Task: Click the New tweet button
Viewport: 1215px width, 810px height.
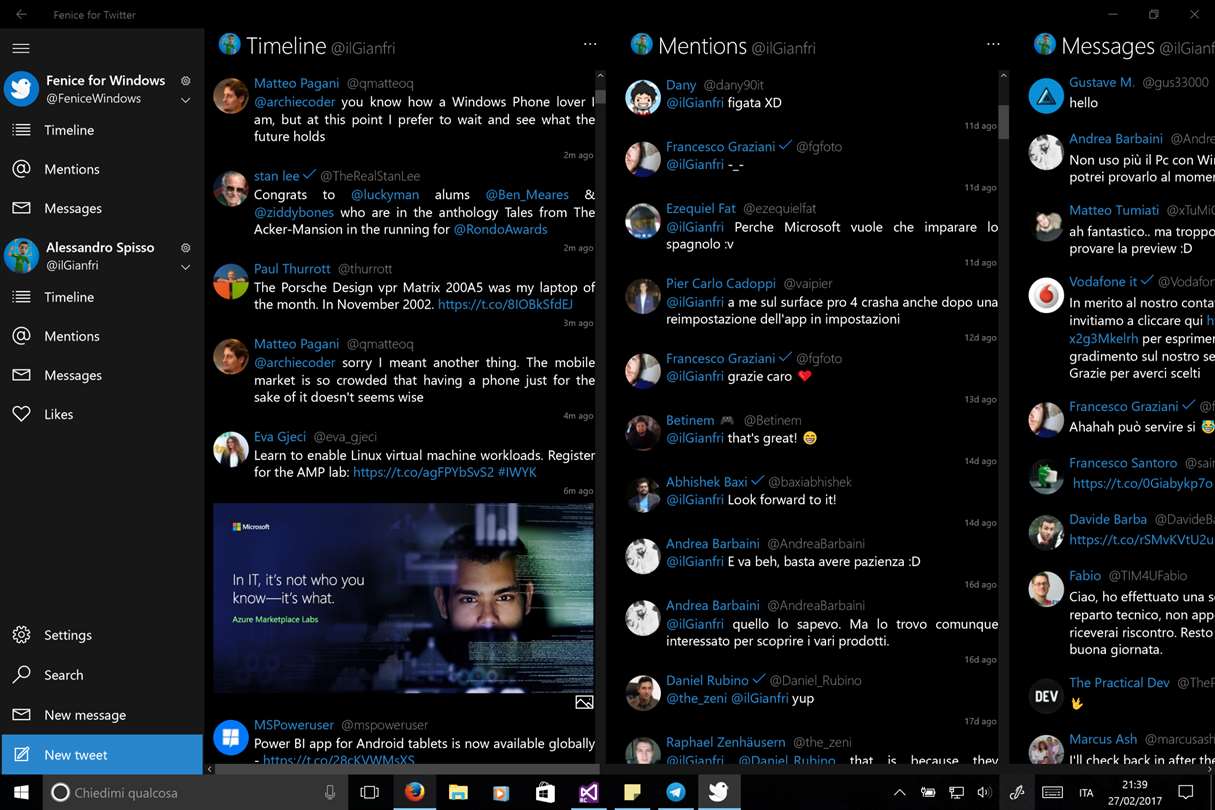Action: 102,755
